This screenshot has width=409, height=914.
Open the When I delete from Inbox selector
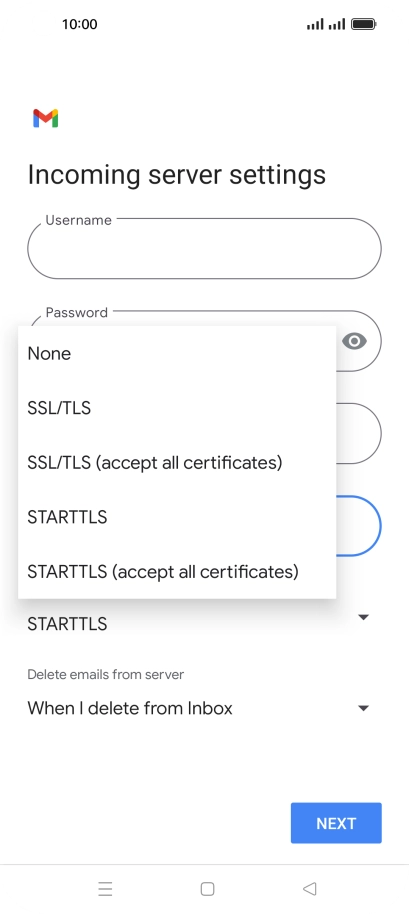click(x=199, y=708)
